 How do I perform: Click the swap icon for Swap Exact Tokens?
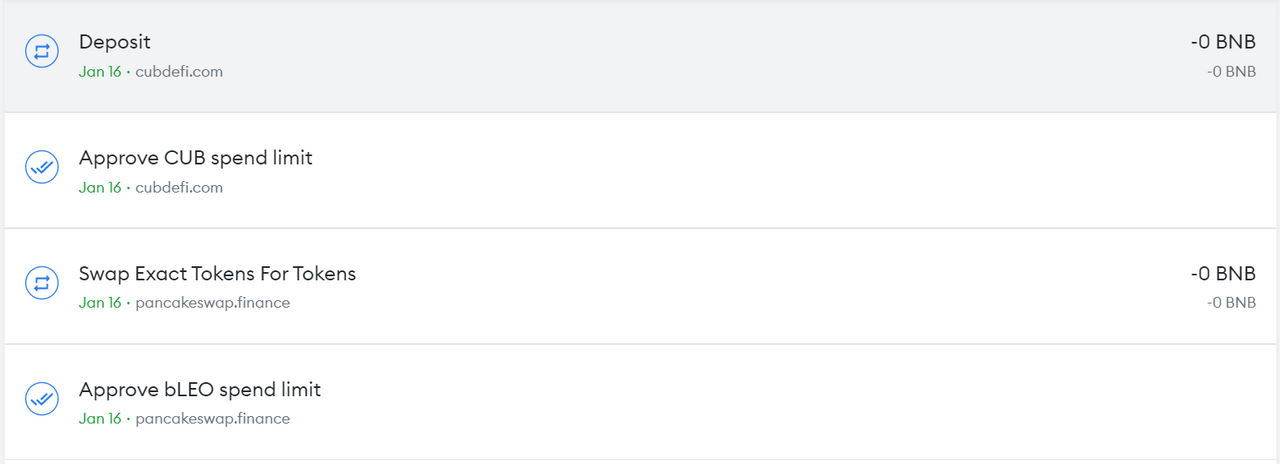(41, 283)
